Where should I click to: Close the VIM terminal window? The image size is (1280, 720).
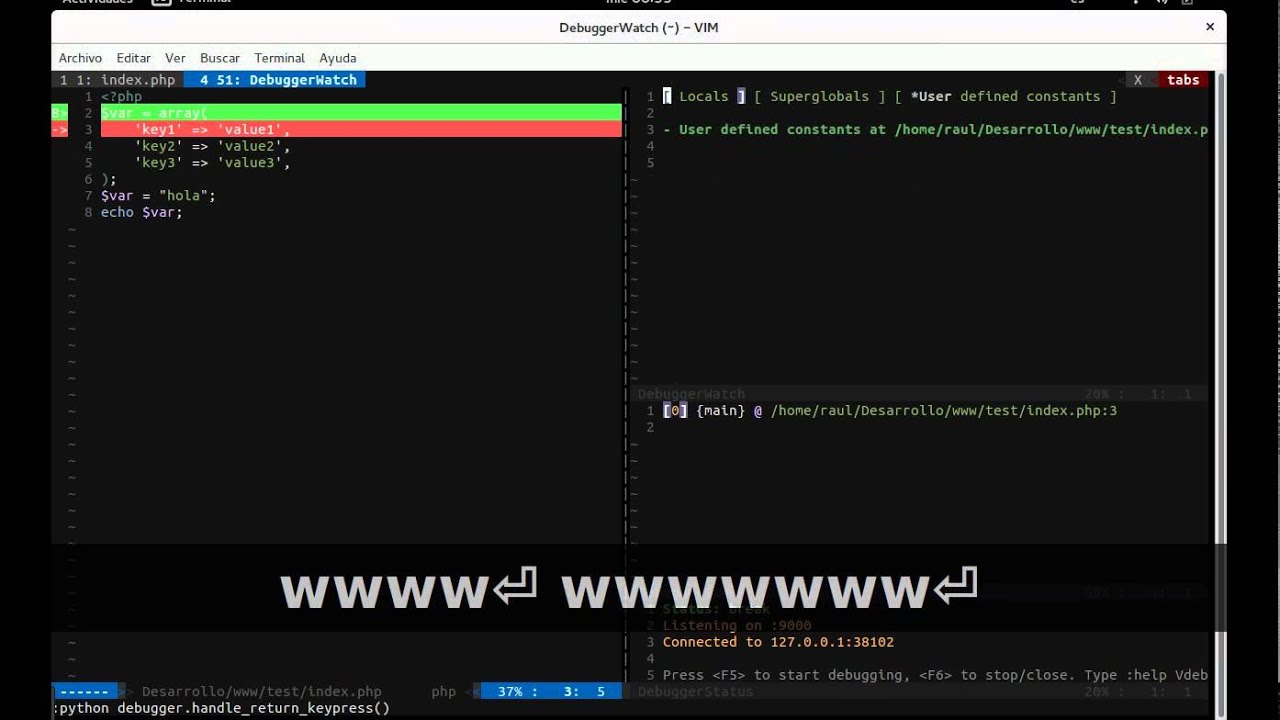(1210, 27)
